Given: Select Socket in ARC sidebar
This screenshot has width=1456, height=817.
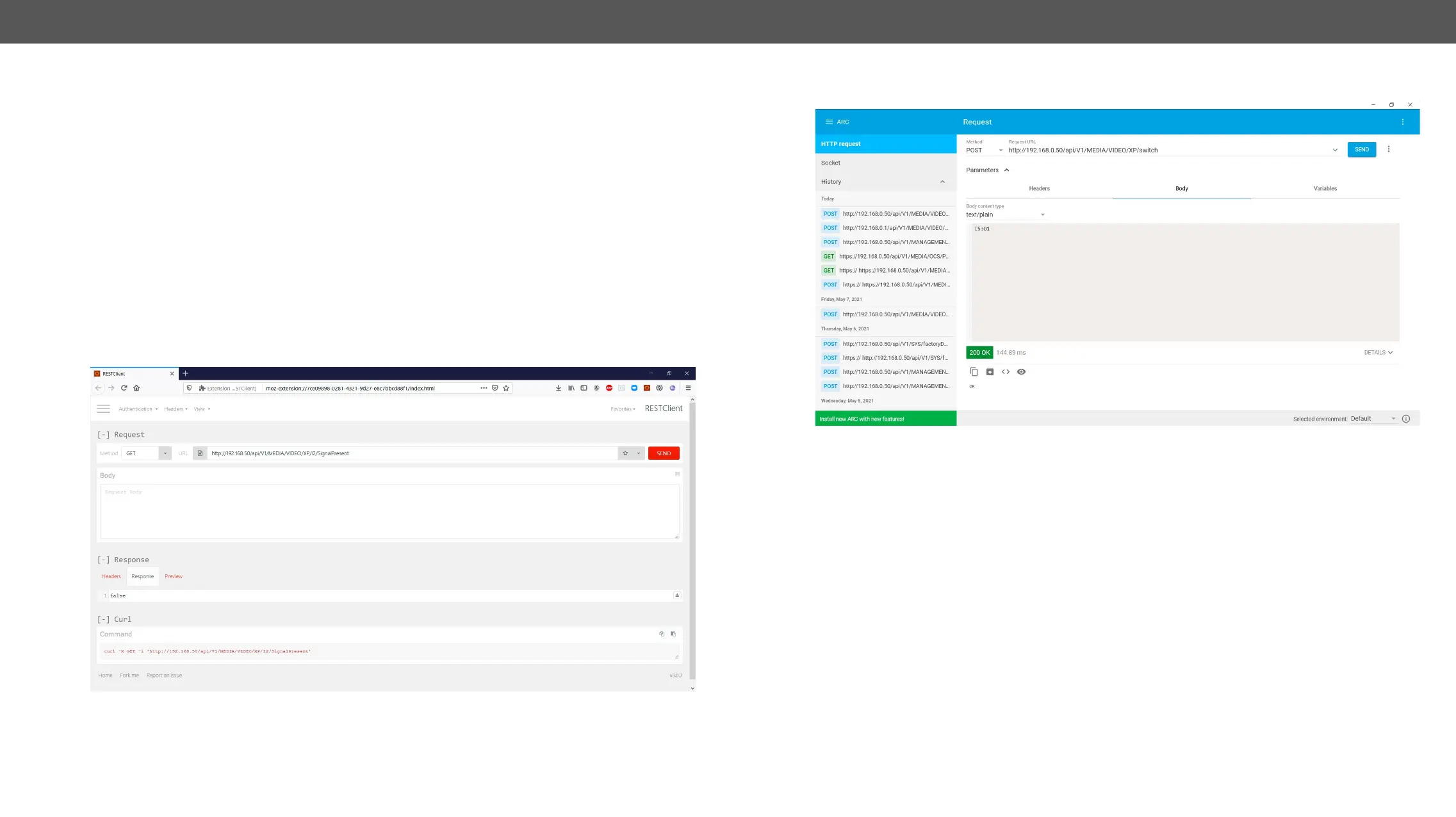Looking at the screenshot, I should pos(886,163).
